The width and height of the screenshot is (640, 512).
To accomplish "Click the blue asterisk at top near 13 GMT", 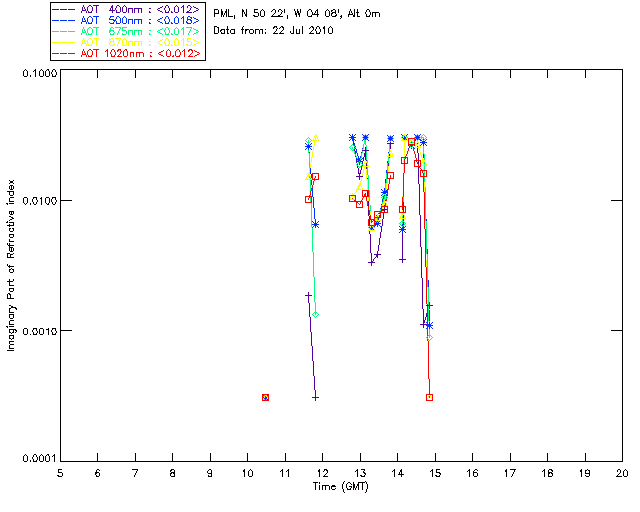I will [352, 138].
